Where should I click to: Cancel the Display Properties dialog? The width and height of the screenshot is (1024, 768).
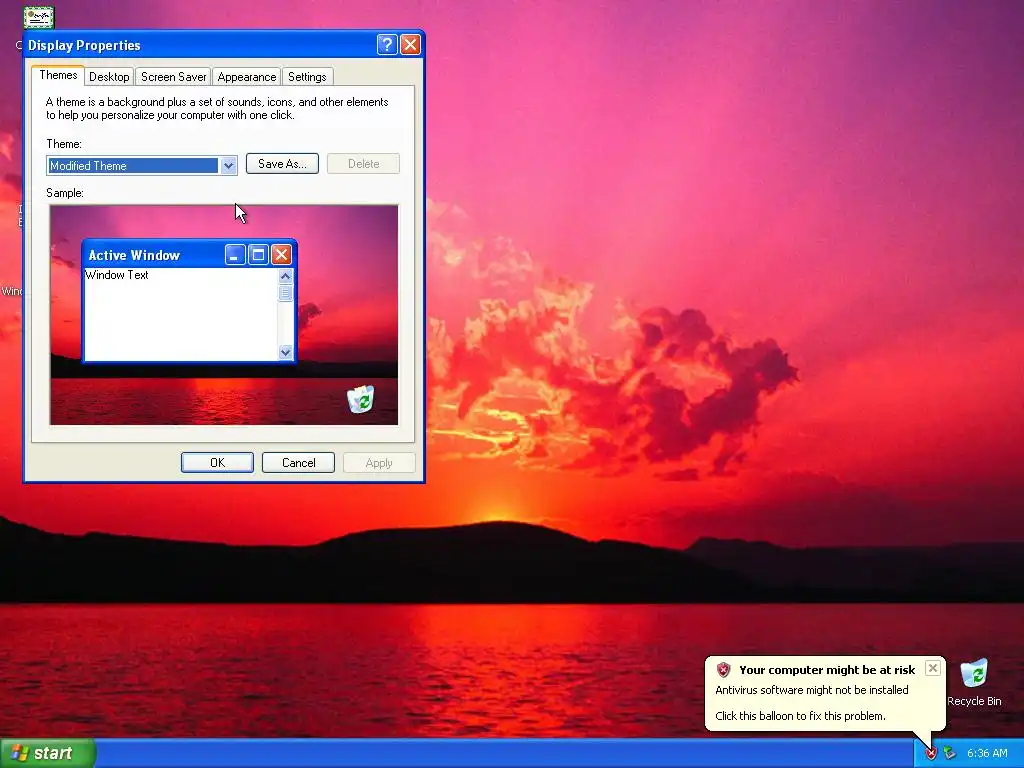pyautogui.click(x=298, y=462)
